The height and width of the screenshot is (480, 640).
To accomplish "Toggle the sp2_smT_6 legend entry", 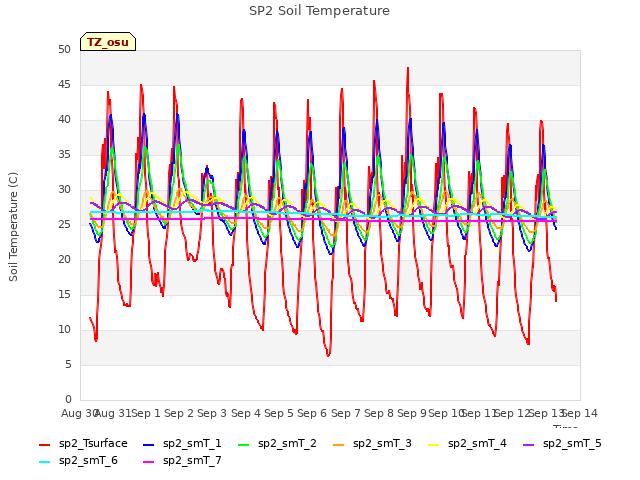I will coord(78,461).
